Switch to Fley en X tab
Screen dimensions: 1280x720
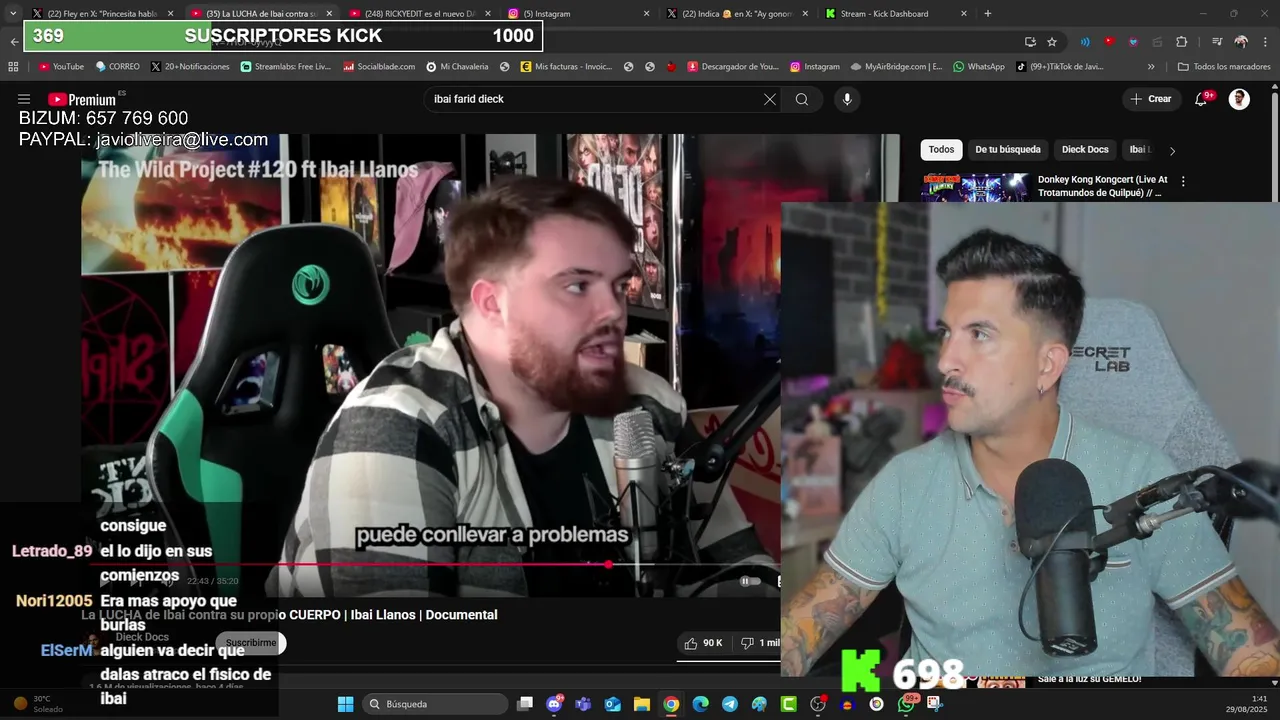tap(103, 13)
